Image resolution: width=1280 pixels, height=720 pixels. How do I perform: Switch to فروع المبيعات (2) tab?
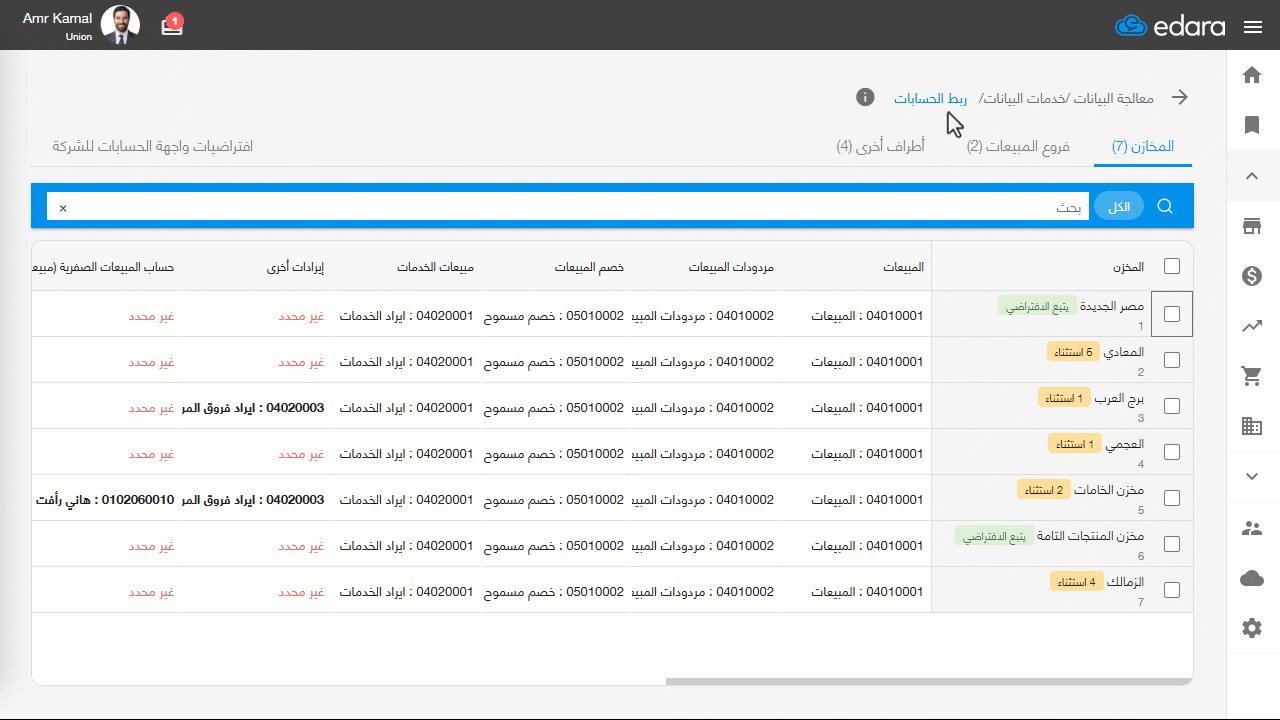(1018, 147)
